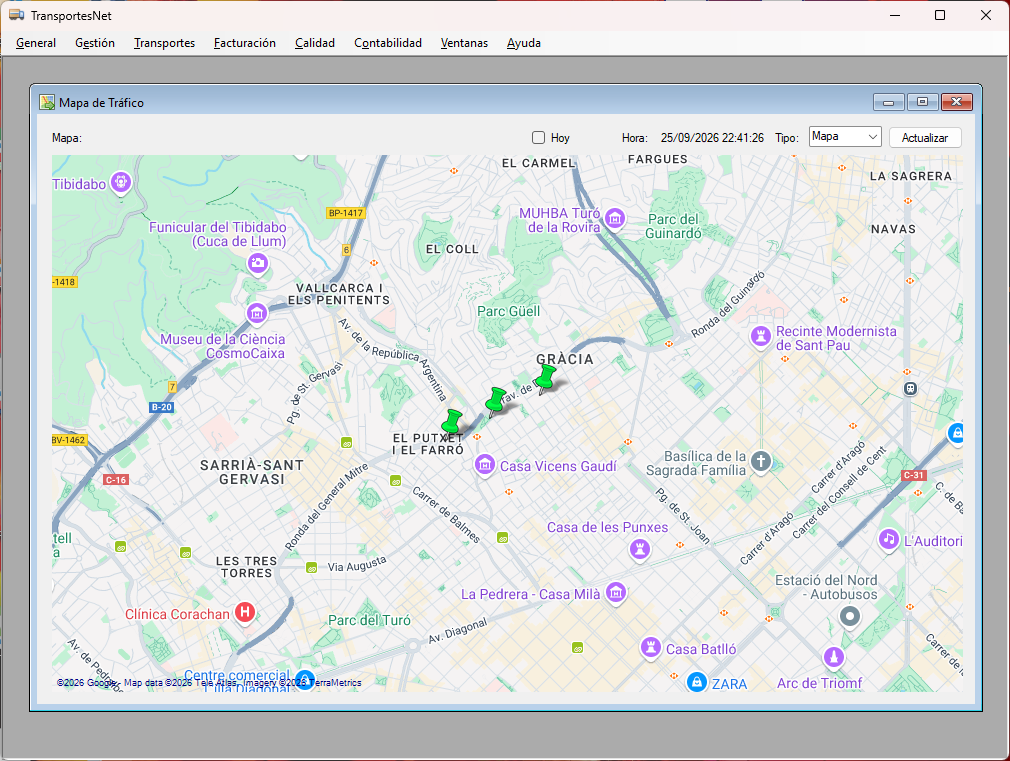Open the Transportes menu

[x=164, y=43]
